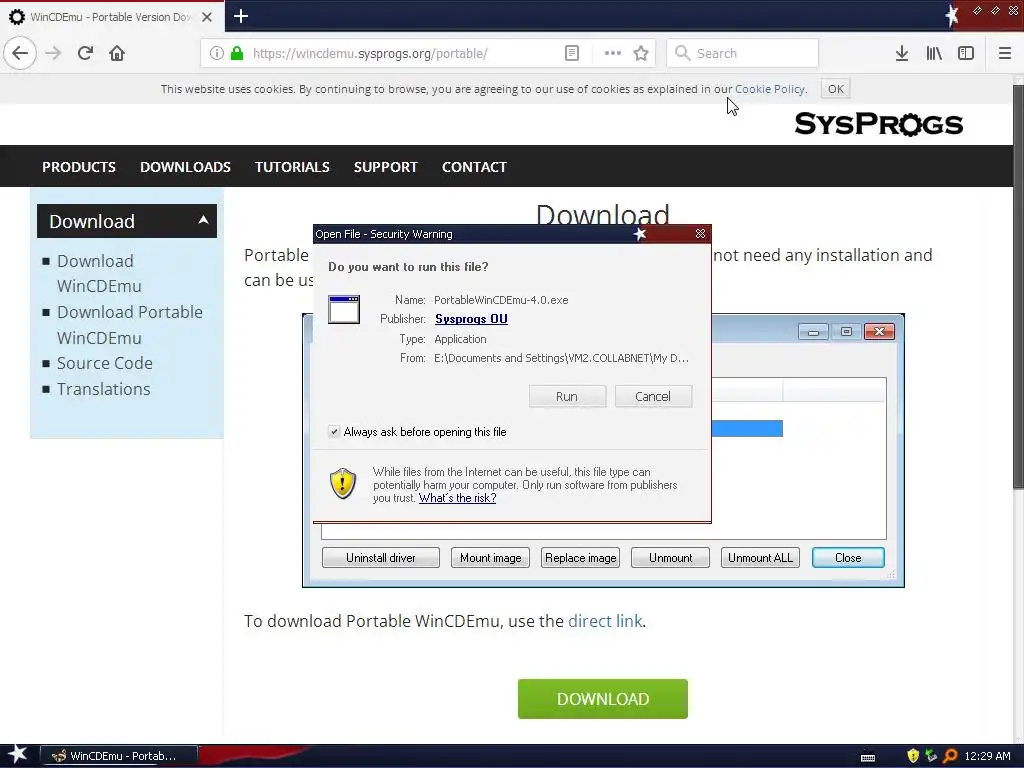Click the keyboard icon in system tray
This screenshot has width=1024, height=768.
pos(868,757)
